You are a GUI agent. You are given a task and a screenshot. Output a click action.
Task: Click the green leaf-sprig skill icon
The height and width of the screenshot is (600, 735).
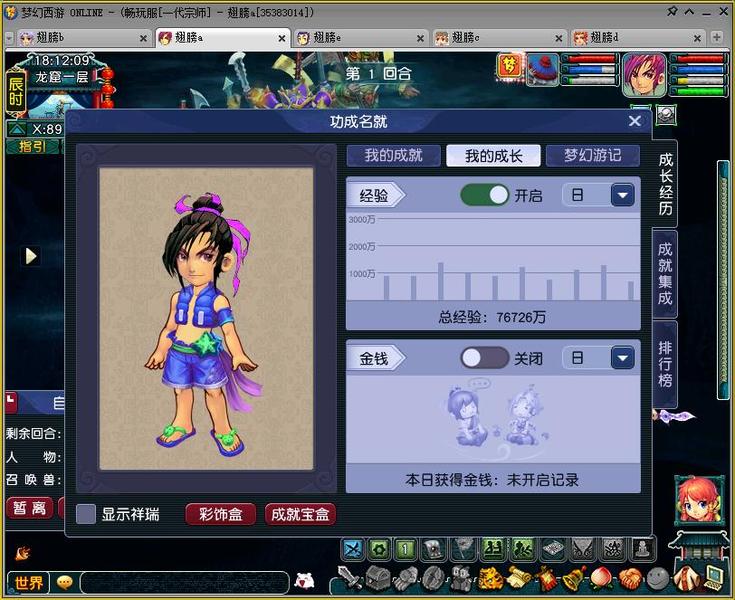[523, 549]
